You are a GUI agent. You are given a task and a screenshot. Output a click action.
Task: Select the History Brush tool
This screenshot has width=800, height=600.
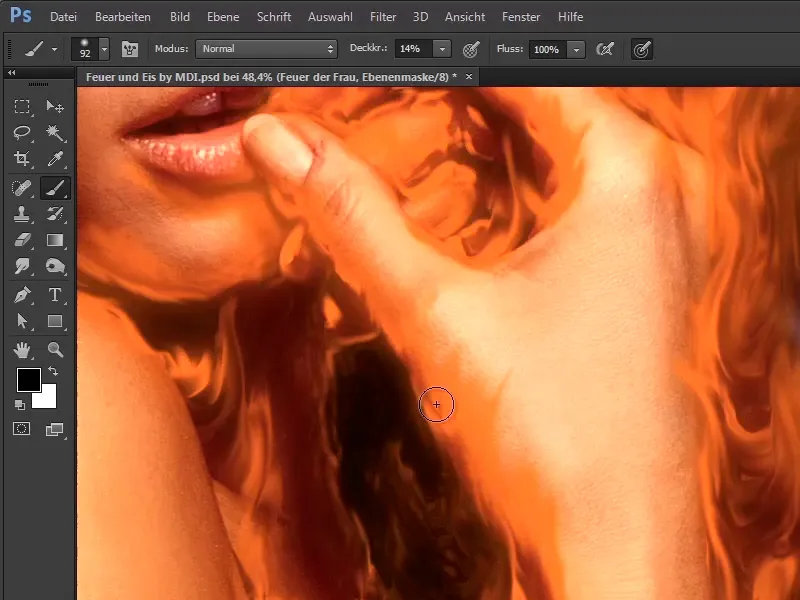[x=55, y=214]
